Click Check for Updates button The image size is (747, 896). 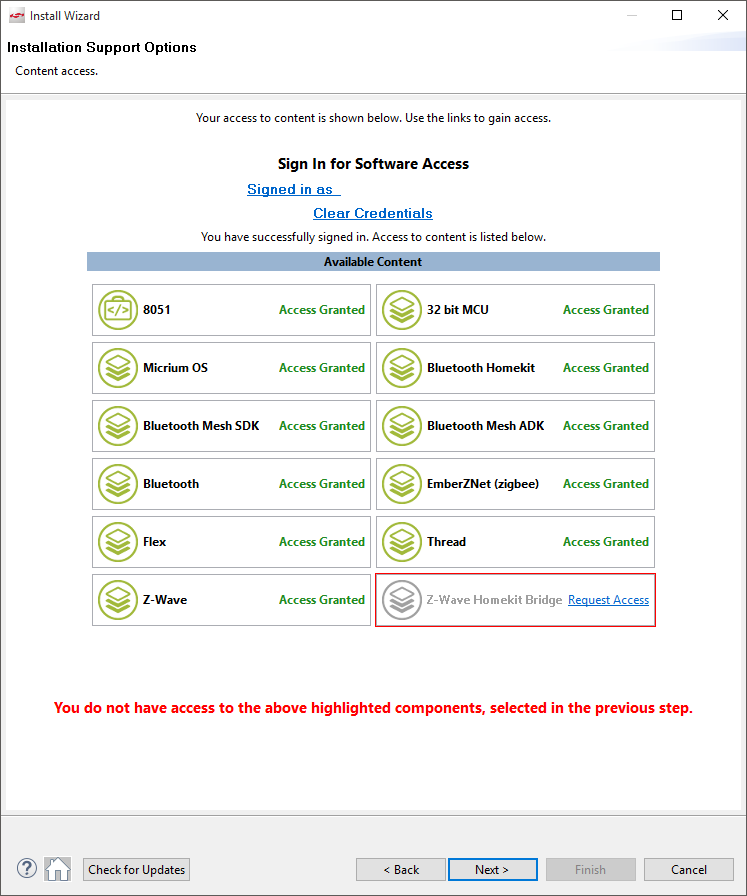coord(137,870)
